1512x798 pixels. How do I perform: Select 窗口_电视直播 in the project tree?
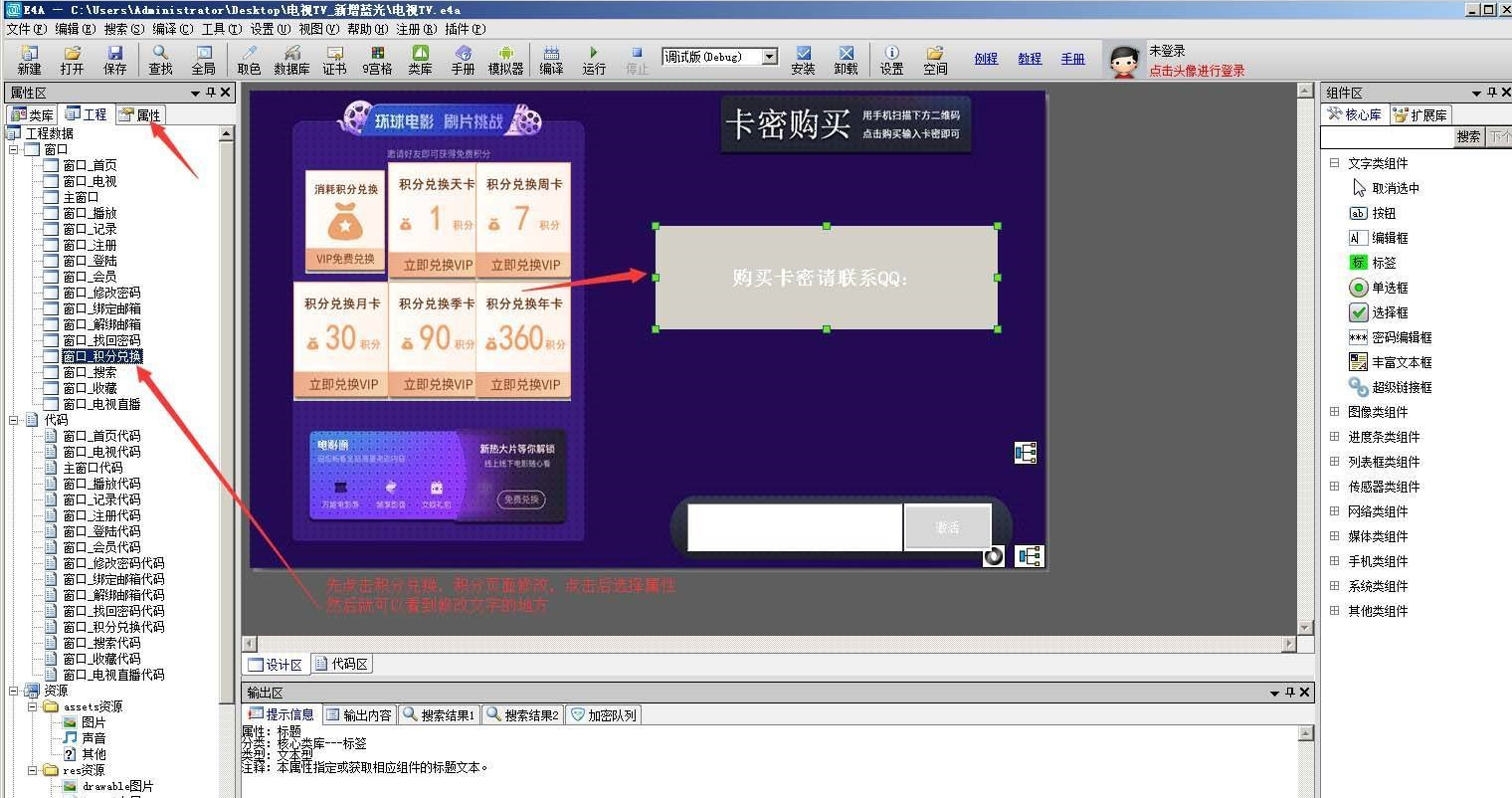click(101, 404)
